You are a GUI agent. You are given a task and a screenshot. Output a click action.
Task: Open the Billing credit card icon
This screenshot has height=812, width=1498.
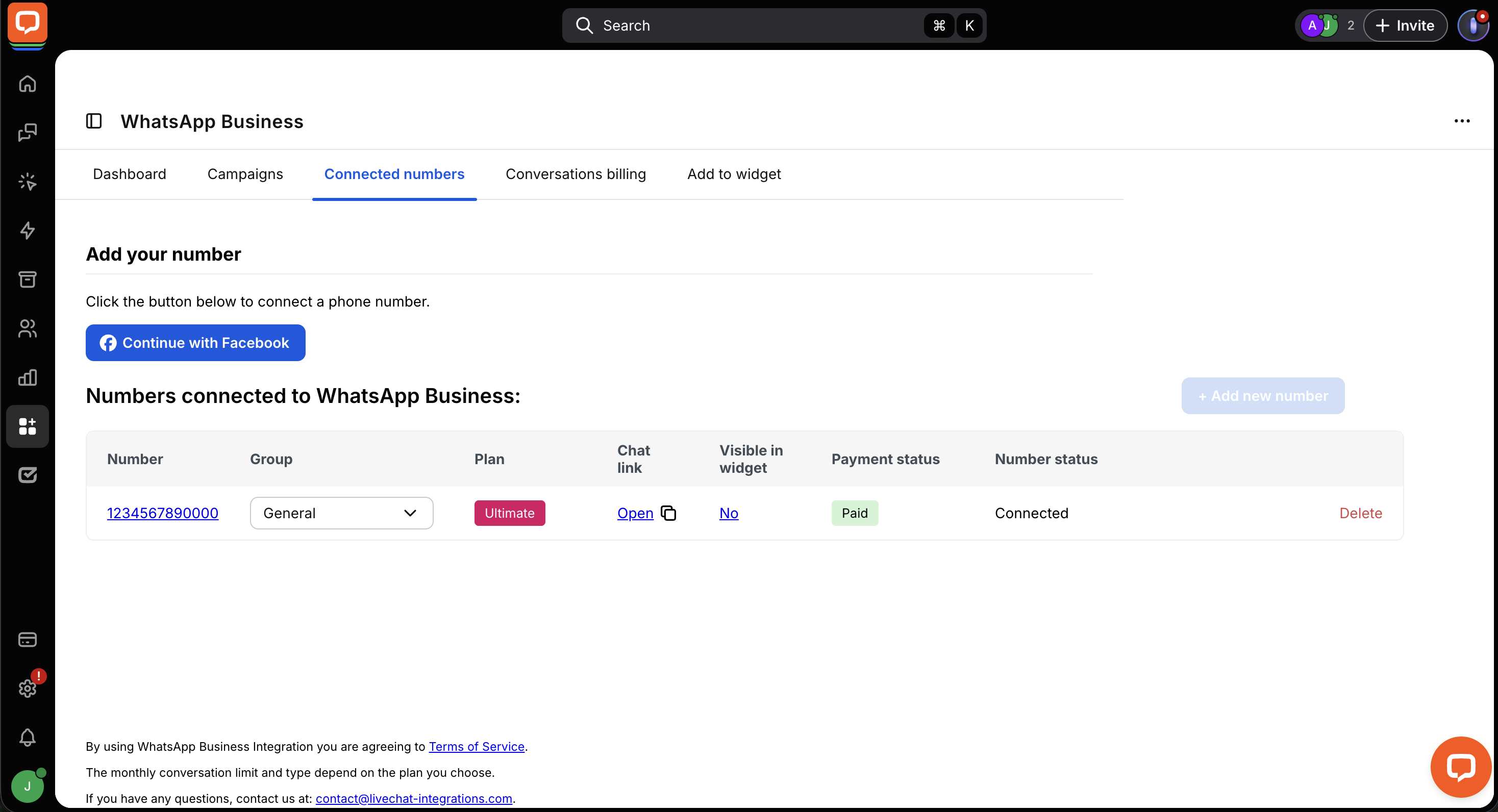pyautogui.click(x=28, y=640)
